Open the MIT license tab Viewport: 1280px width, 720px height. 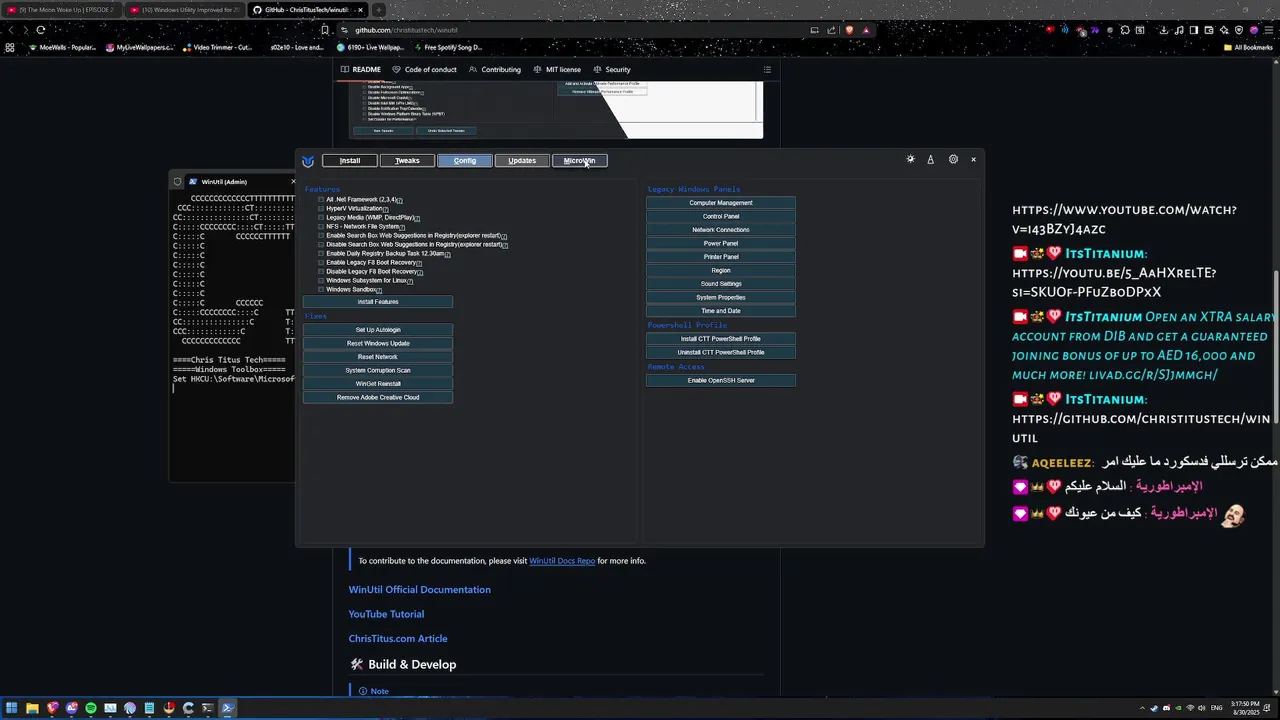[557, 70]
